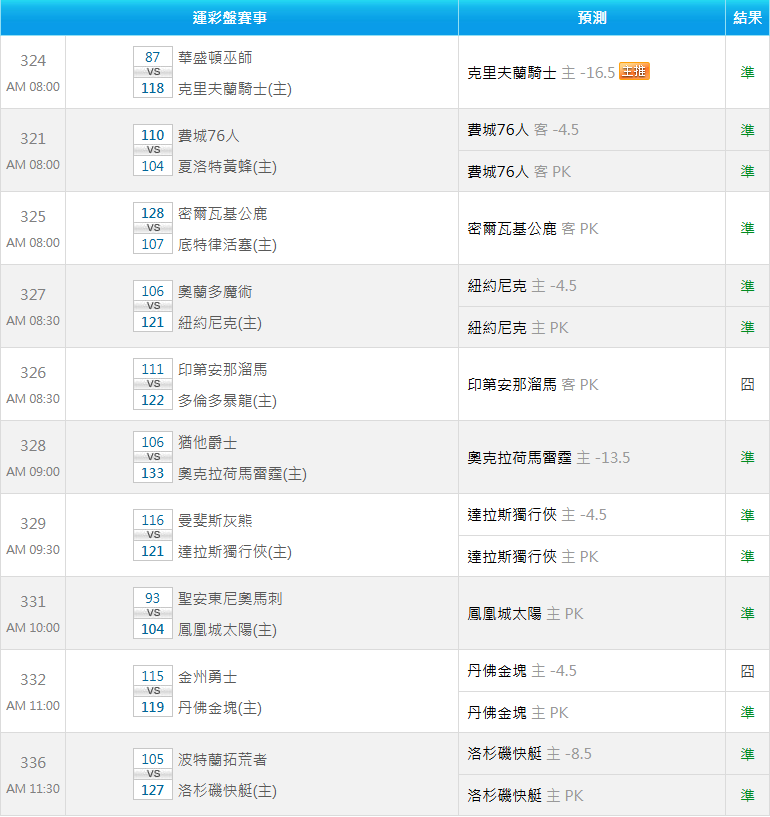Select team 聖安東尼奧馬刺
Image resolution: width=770 pixels, height=817 pixels.
tap(230, 599)
